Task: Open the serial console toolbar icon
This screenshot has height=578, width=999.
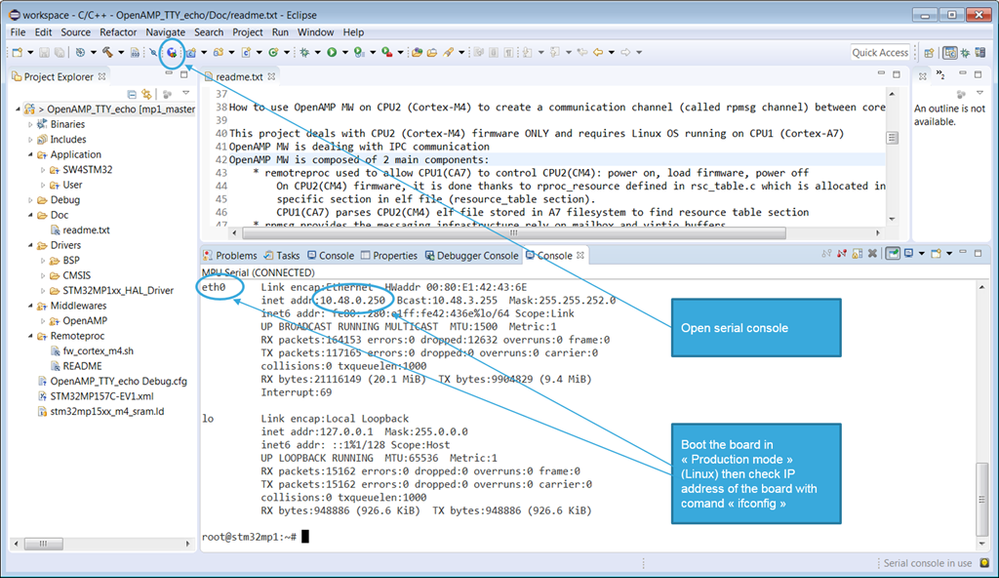Action: (171, 53)
